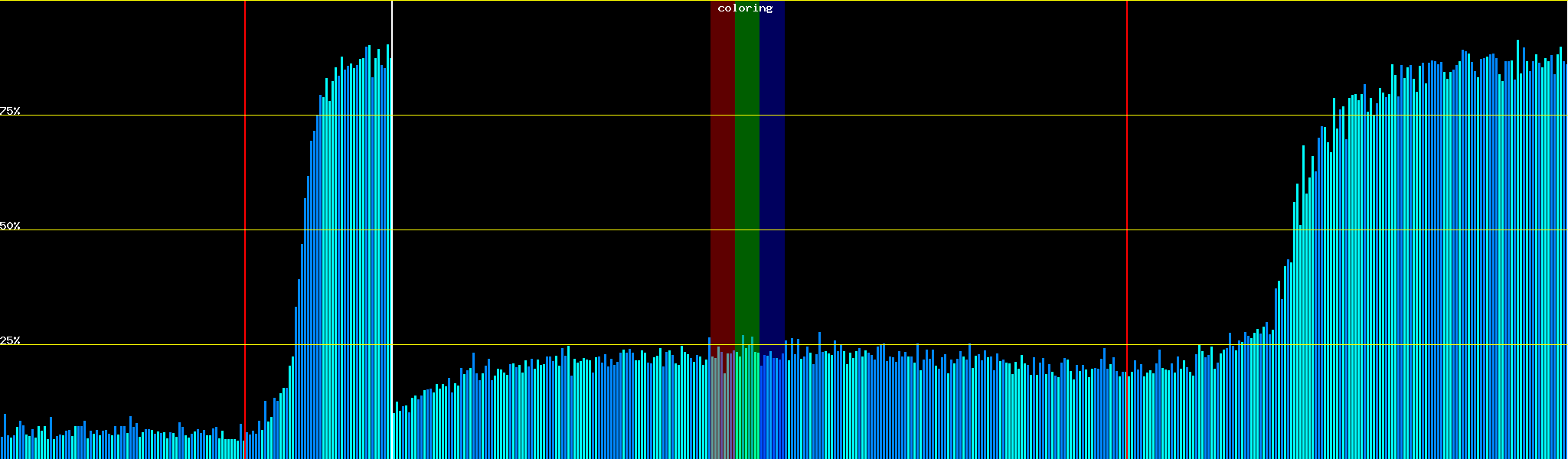1568x459 pixels.
Task: Click the left red vertical marker line
Action: click(245, 191)
